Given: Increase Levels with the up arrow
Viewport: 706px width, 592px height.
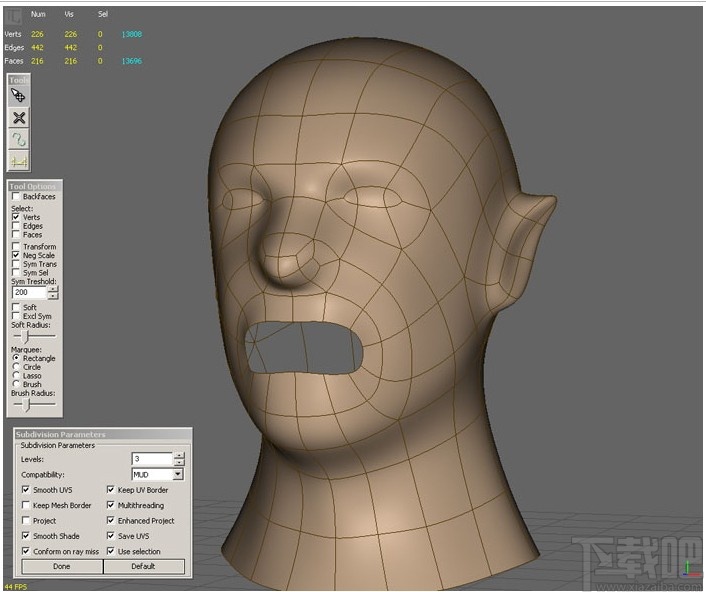Looking at the screenshot, I should click(x=179, y=455).
